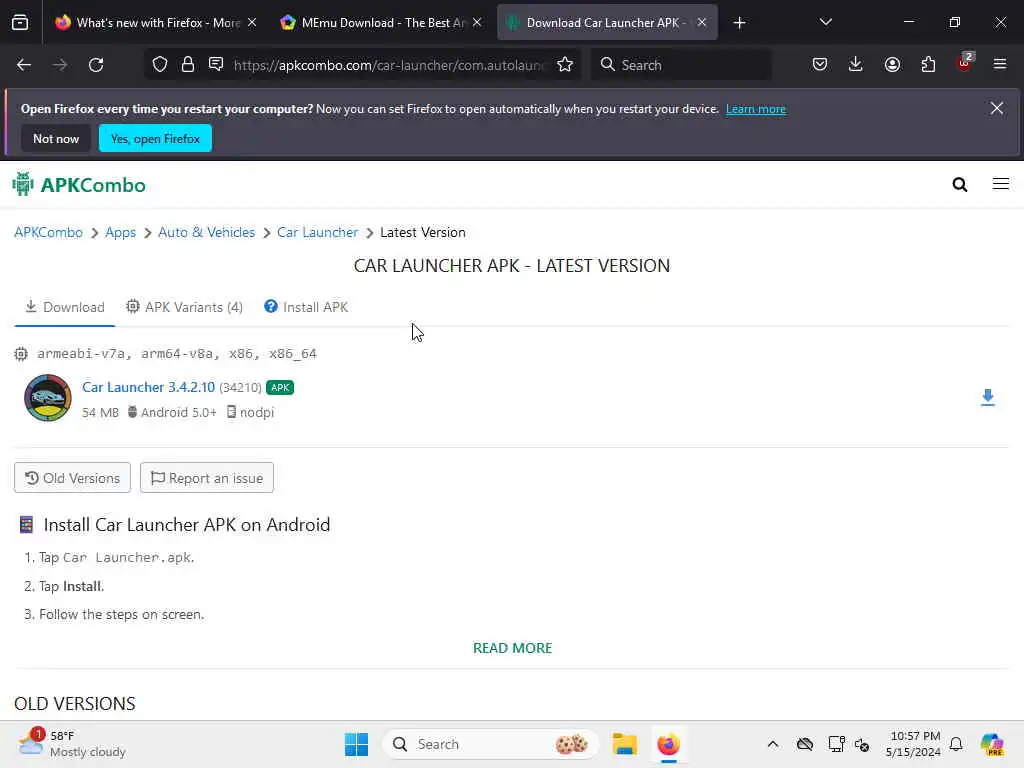Go to Auto & Vehicles breadcrumb
1024x768 pixels.
pos(206,232)
